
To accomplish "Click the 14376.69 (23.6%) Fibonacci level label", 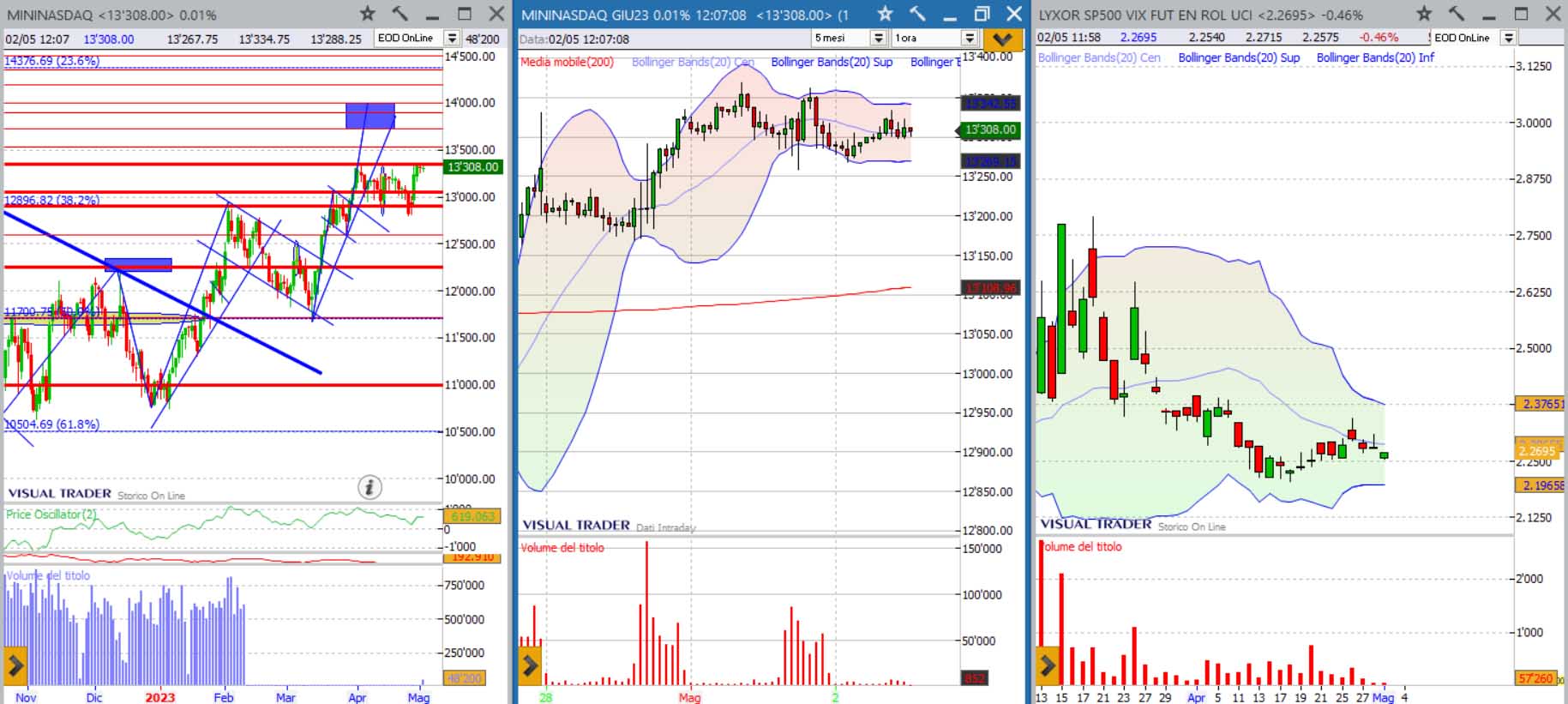I will (51, 61).
